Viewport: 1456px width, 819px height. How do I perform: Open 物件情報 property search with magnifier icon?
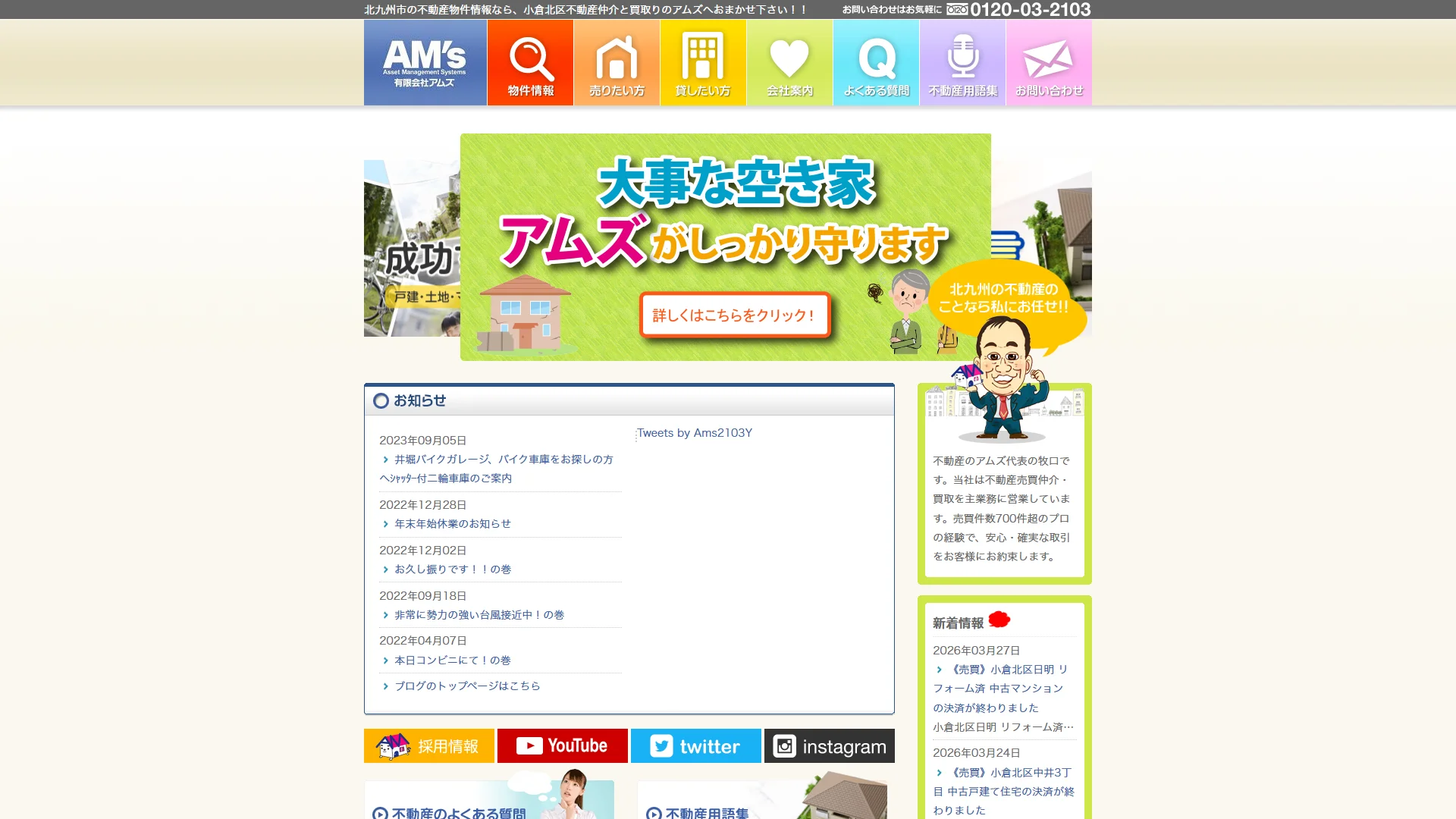tap(530, 62)
